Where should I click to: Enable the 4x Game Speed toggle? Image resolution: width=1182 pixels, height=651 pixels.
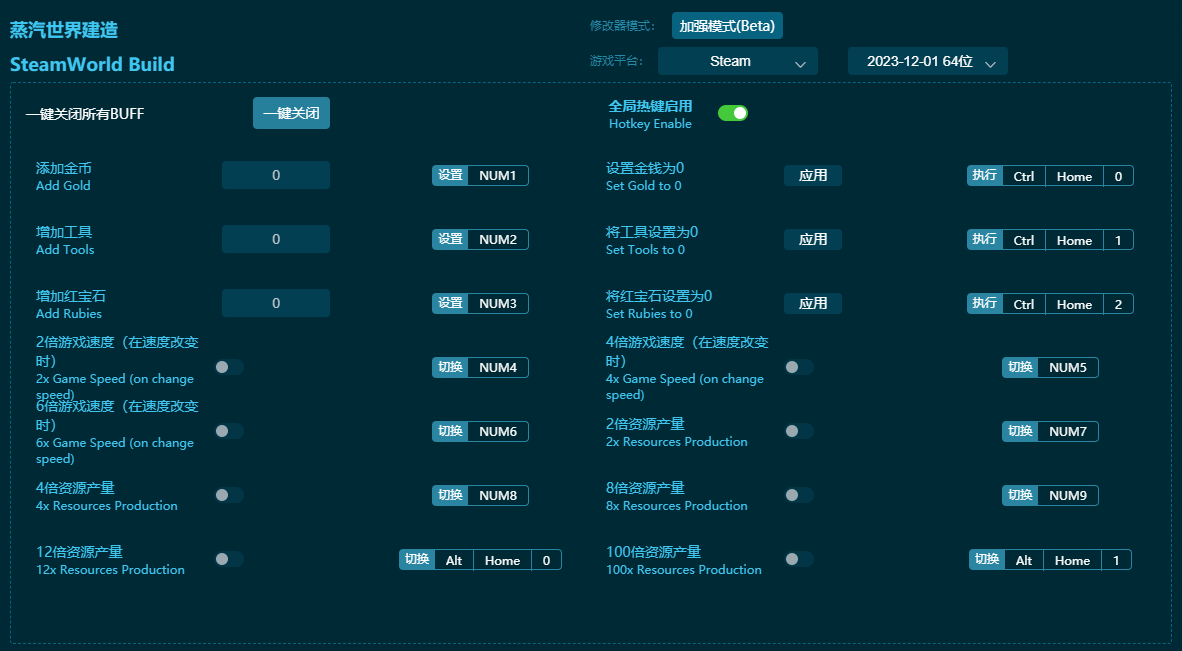pos(799,367)
